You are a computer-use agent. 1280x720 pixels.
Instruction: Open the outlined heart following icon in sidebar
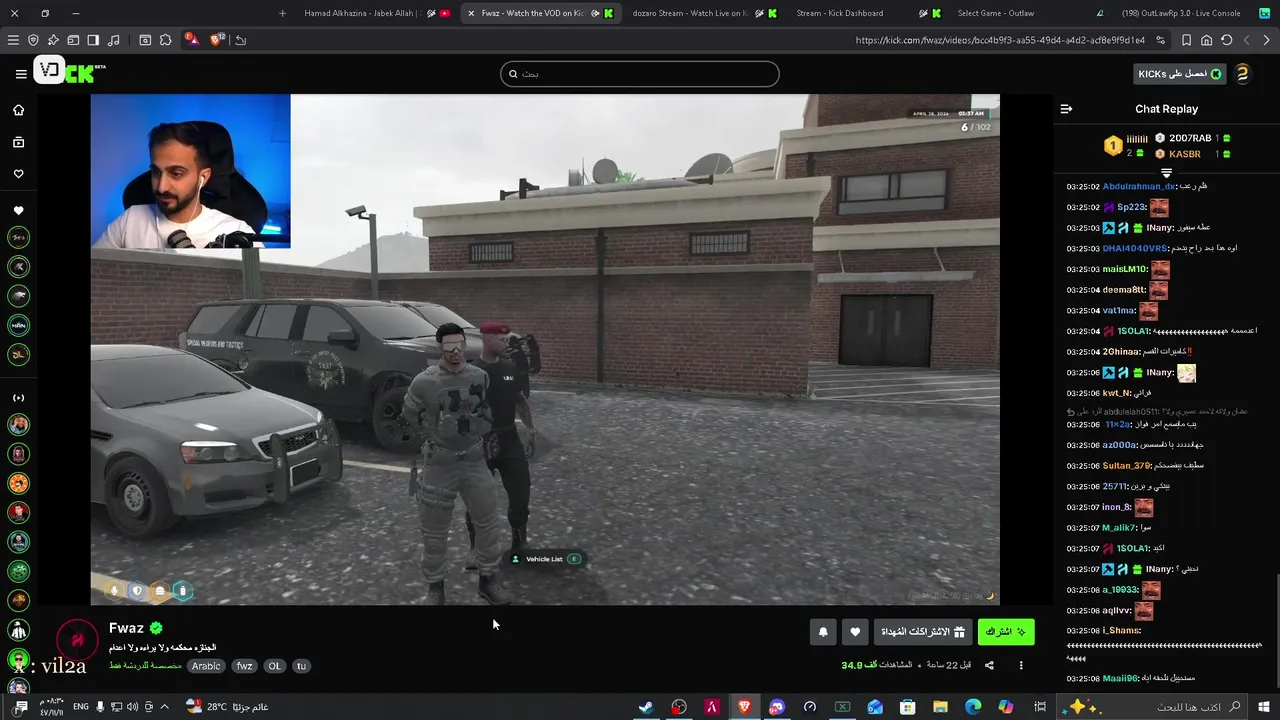point(18,174)
